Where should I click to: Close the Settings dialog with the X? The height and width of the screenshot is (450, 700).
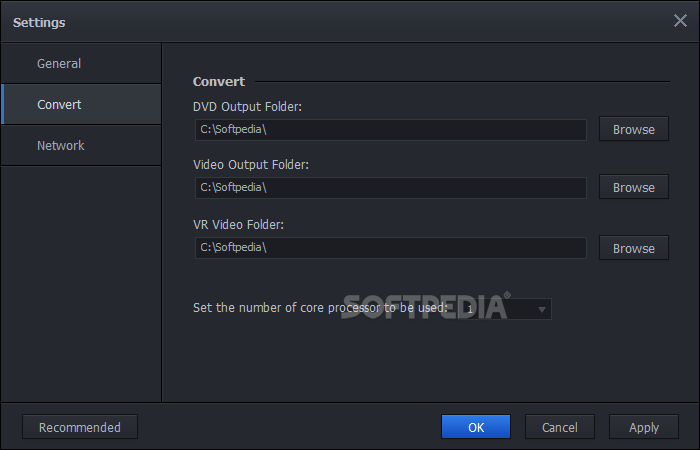[x=680, y=21]
